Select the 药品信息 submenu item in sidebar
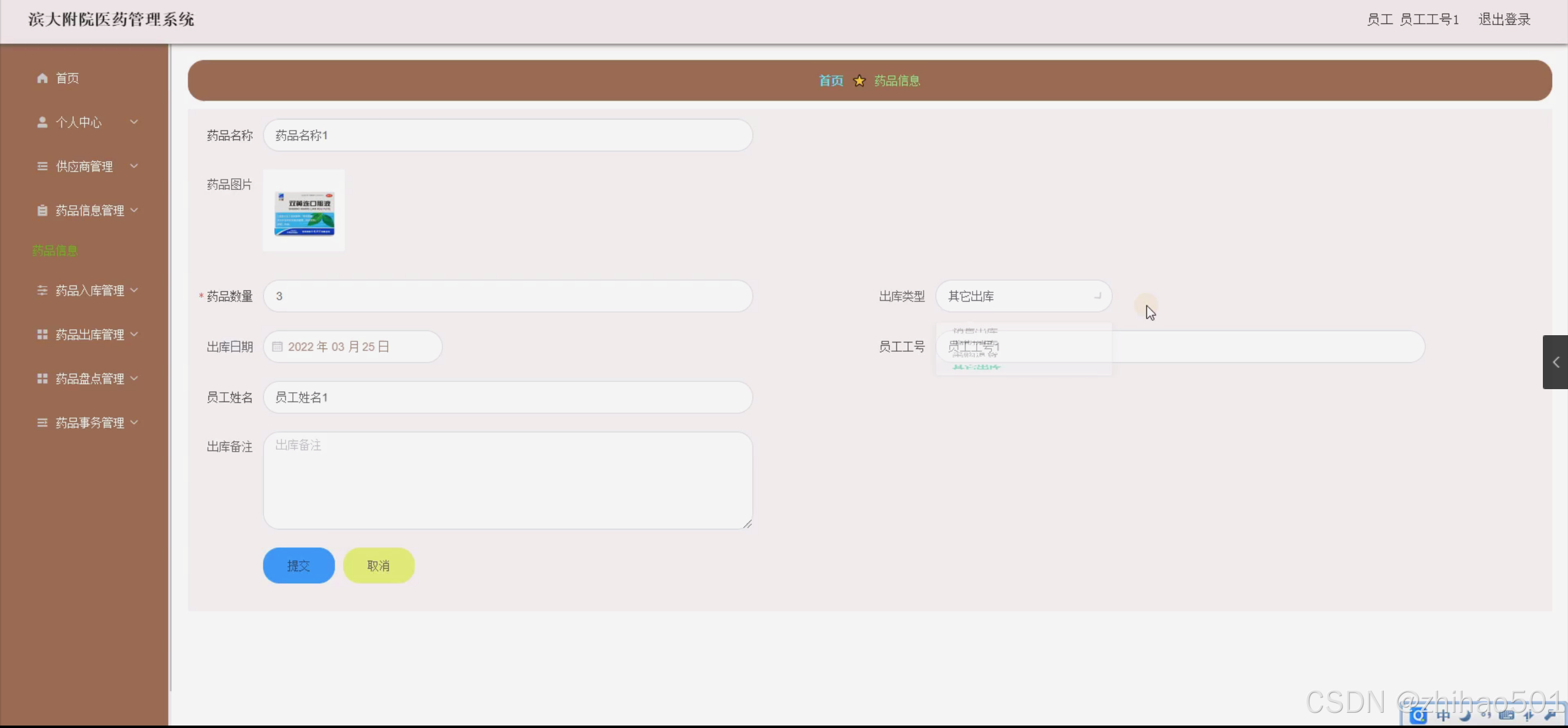 pos(55,251)
